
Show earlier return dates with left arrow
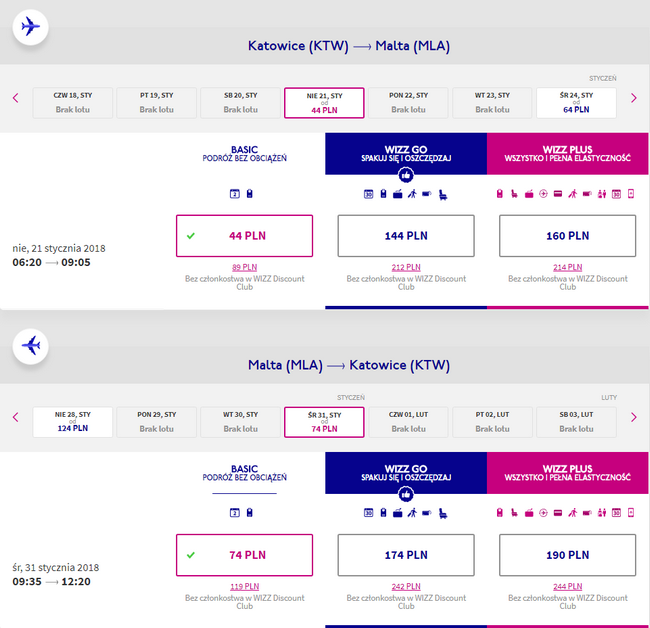click(16, 417)
